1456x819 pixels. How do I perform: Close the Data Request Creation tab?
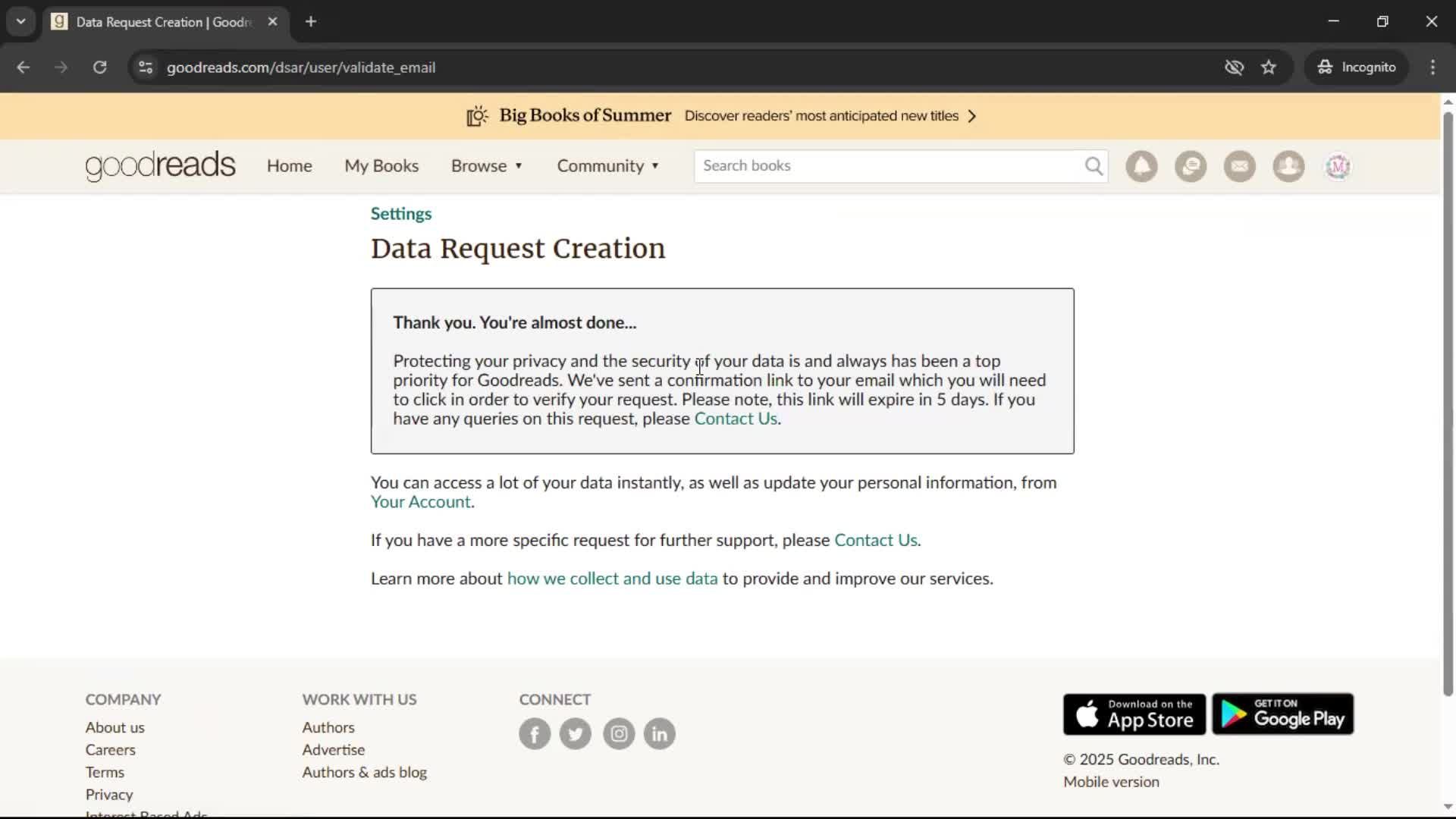pyautogui.click(x=272, y=22)
